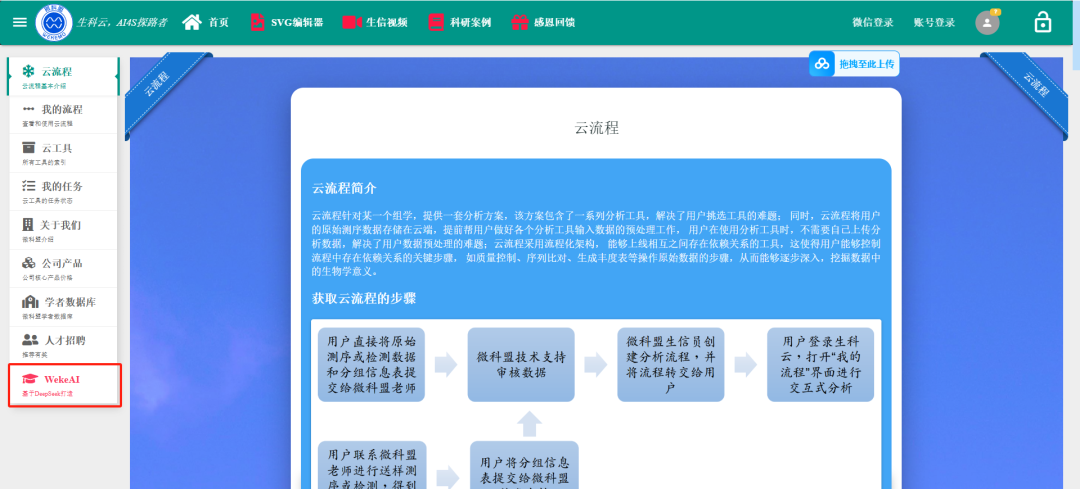Screen dimensions: 1080x489
Task: Open 人才招聘 in the sidebar
Action: point(63,344)
